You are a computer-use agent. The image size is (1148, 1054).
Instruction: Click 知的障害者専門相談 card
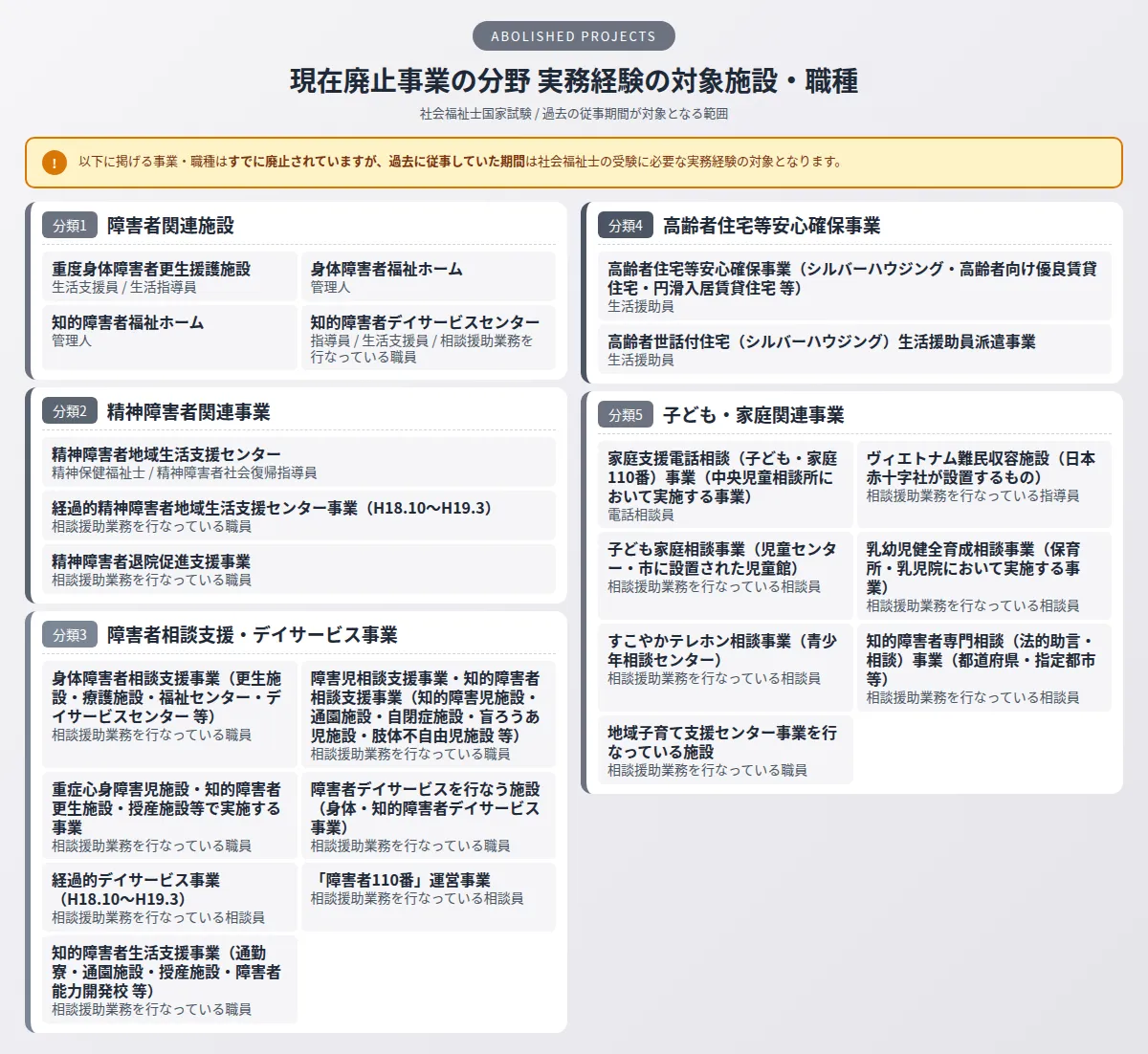coord(983,668)
